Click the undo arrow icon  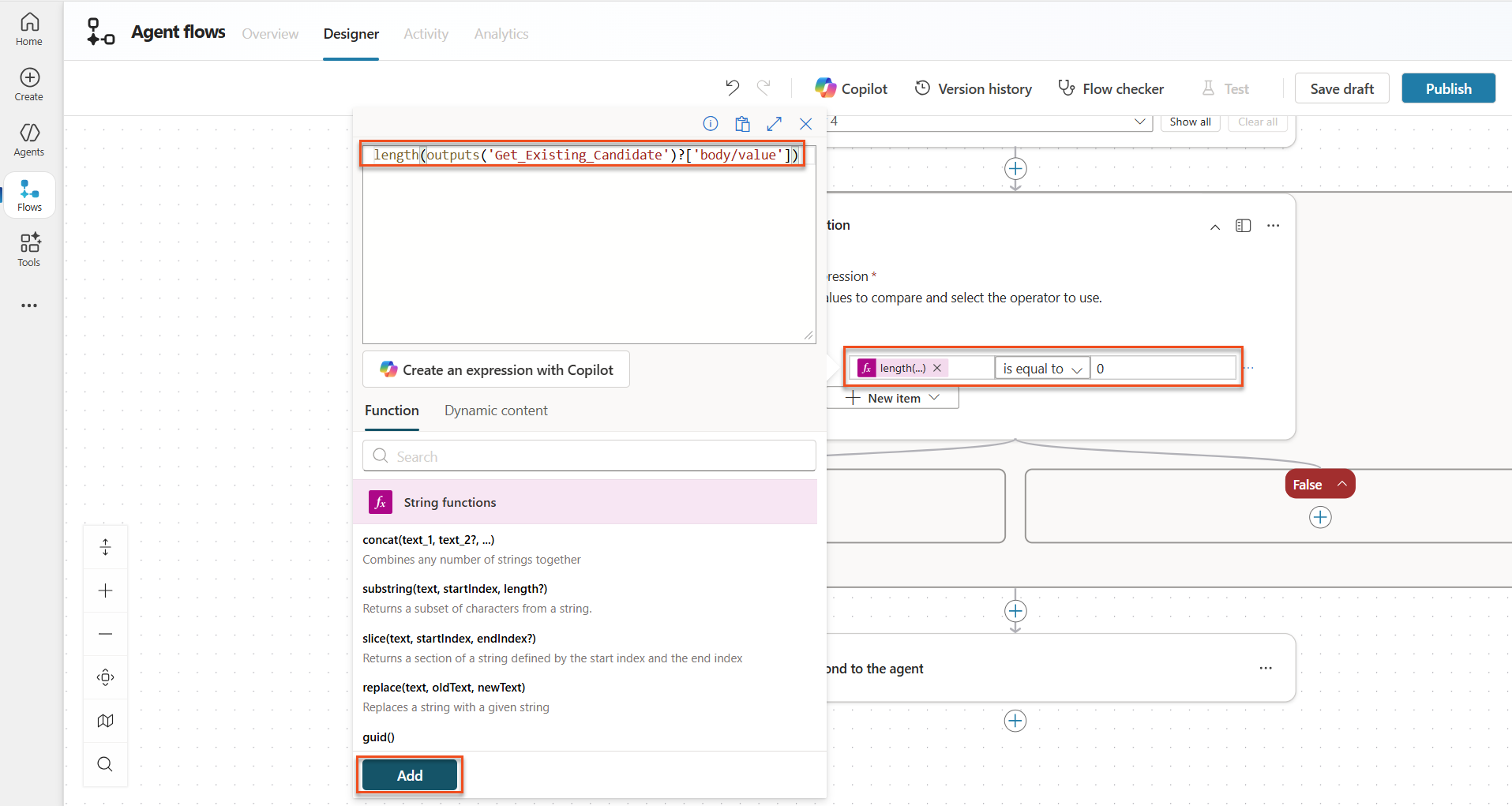click(x=732, y=88)
